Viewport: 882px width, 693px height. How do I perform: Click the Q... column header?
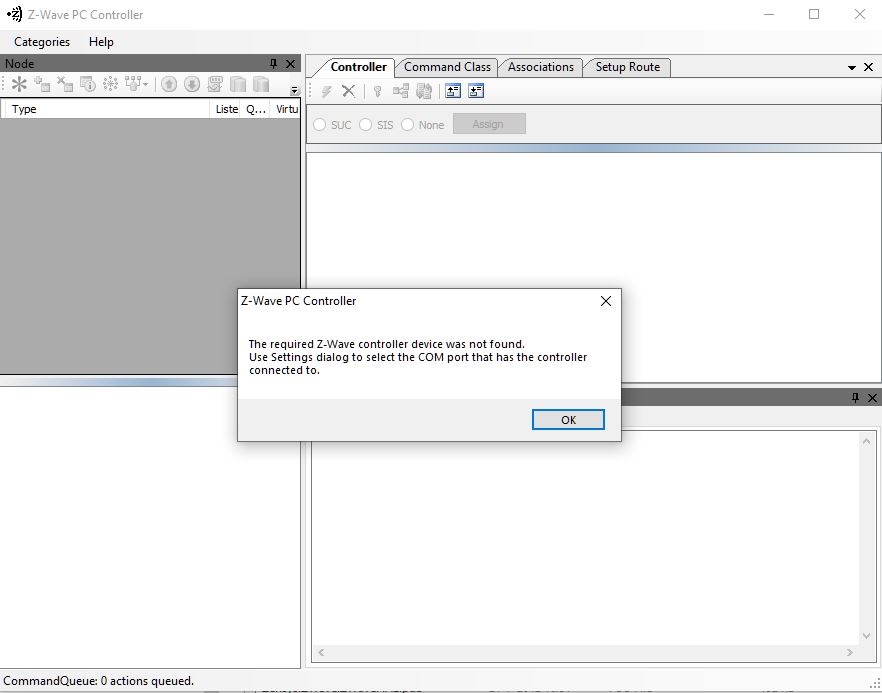pyautogui.click(x=256, y=109)
